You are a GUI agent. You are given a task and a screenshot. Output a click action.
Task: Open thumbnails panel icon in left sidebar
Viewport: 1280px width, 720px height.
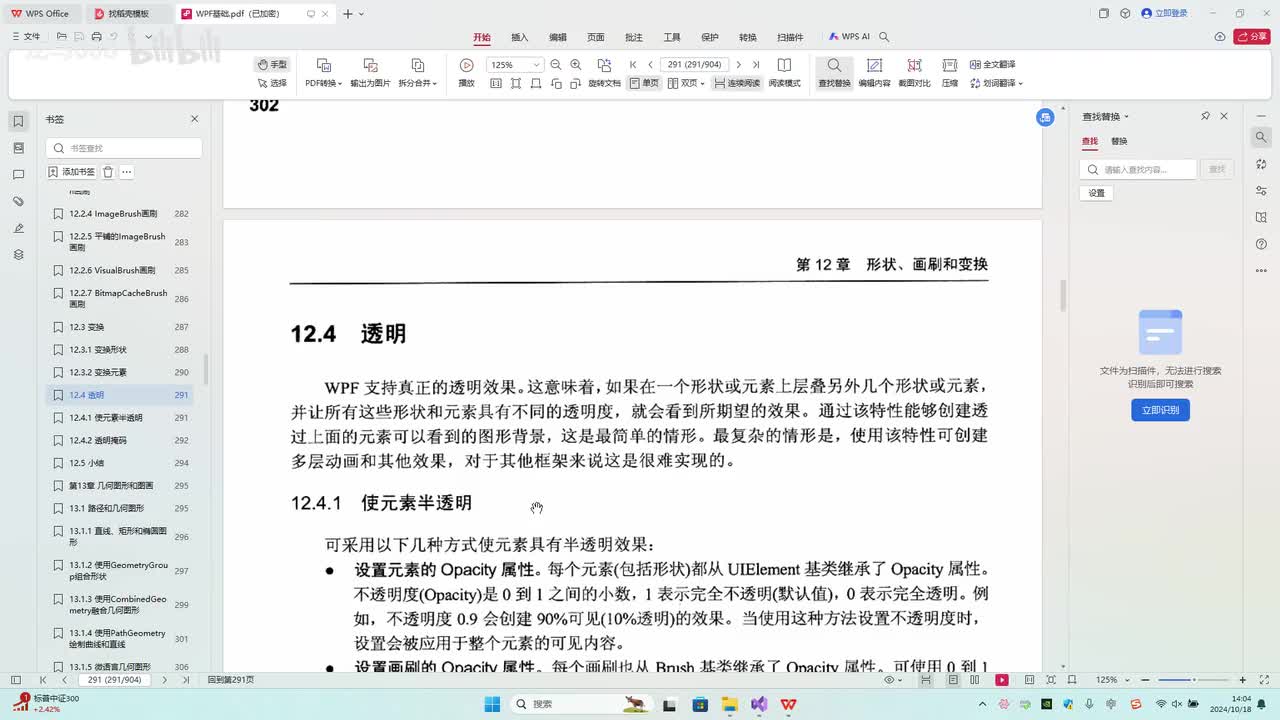click(18, 147)
